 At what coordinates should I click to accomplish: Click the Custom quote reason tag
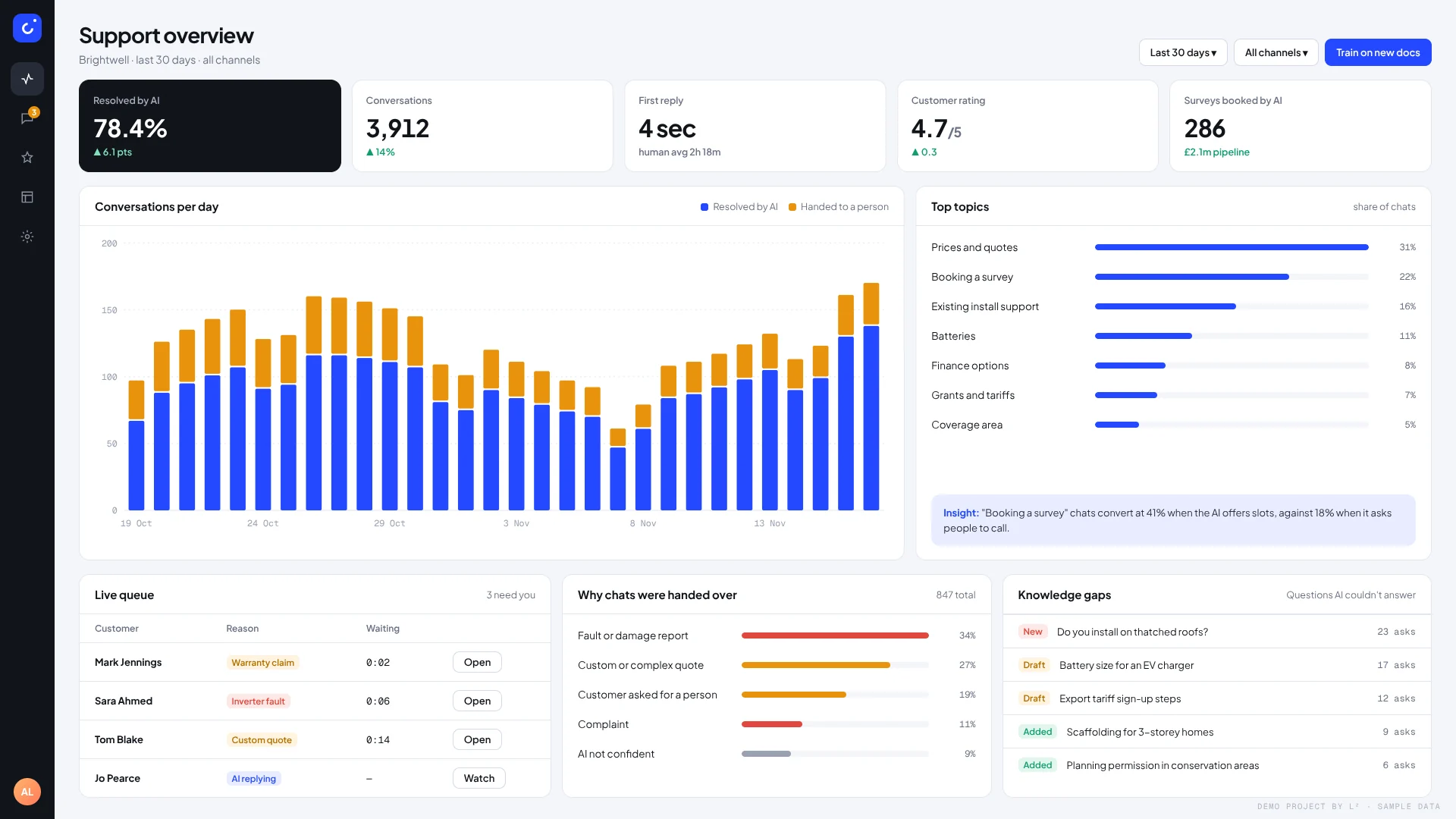(262, 740)
